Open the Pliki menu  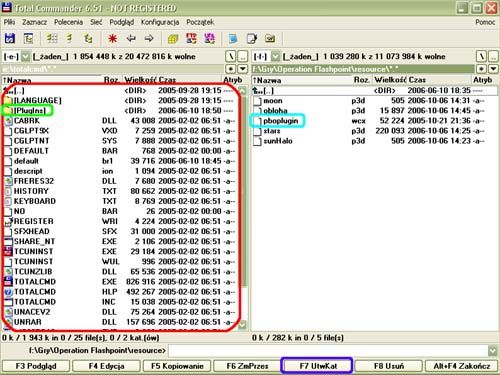(10, 22)
